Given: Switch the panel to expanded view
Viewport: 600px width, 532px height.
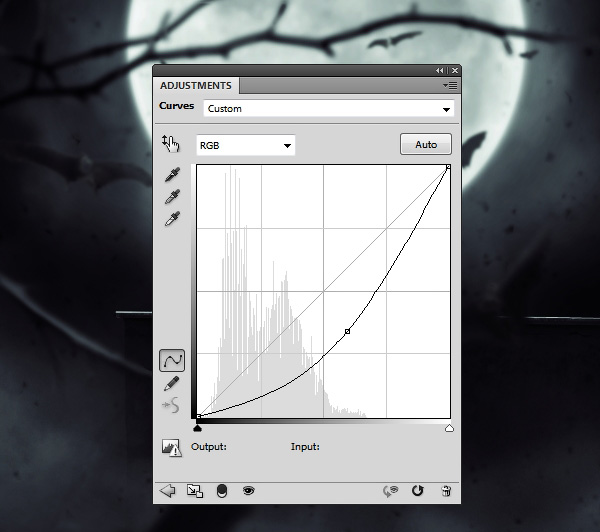Looking at the screenshot, I should (x=195, y=491).
